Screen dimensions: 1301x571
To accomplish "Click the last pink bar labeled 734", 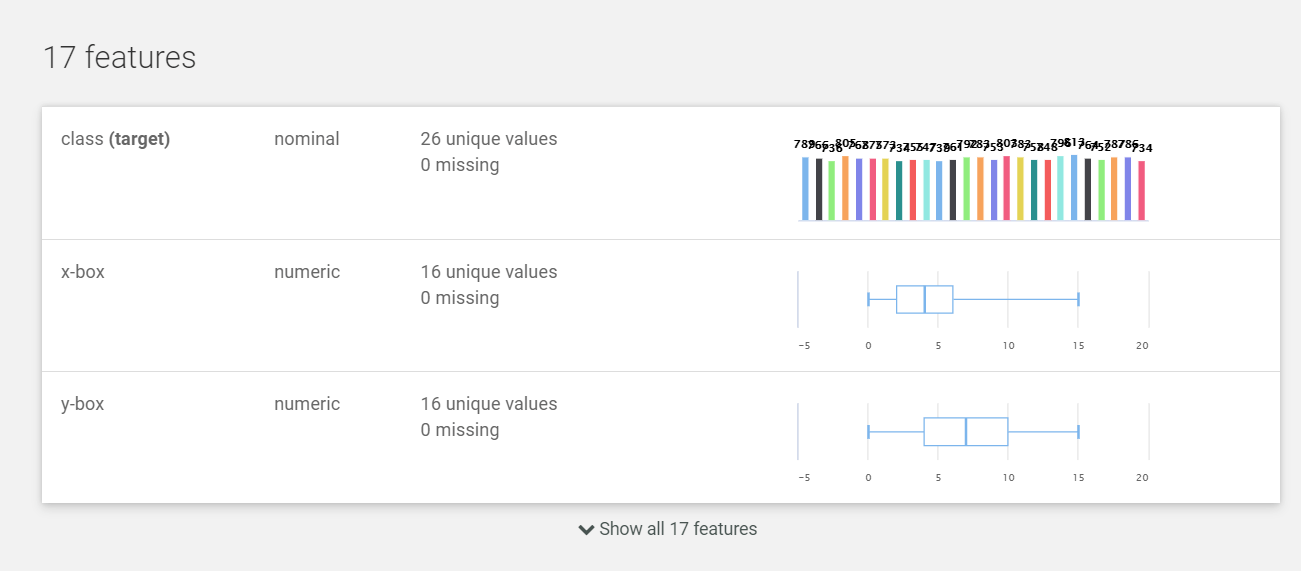I will tap(1142, 190).
